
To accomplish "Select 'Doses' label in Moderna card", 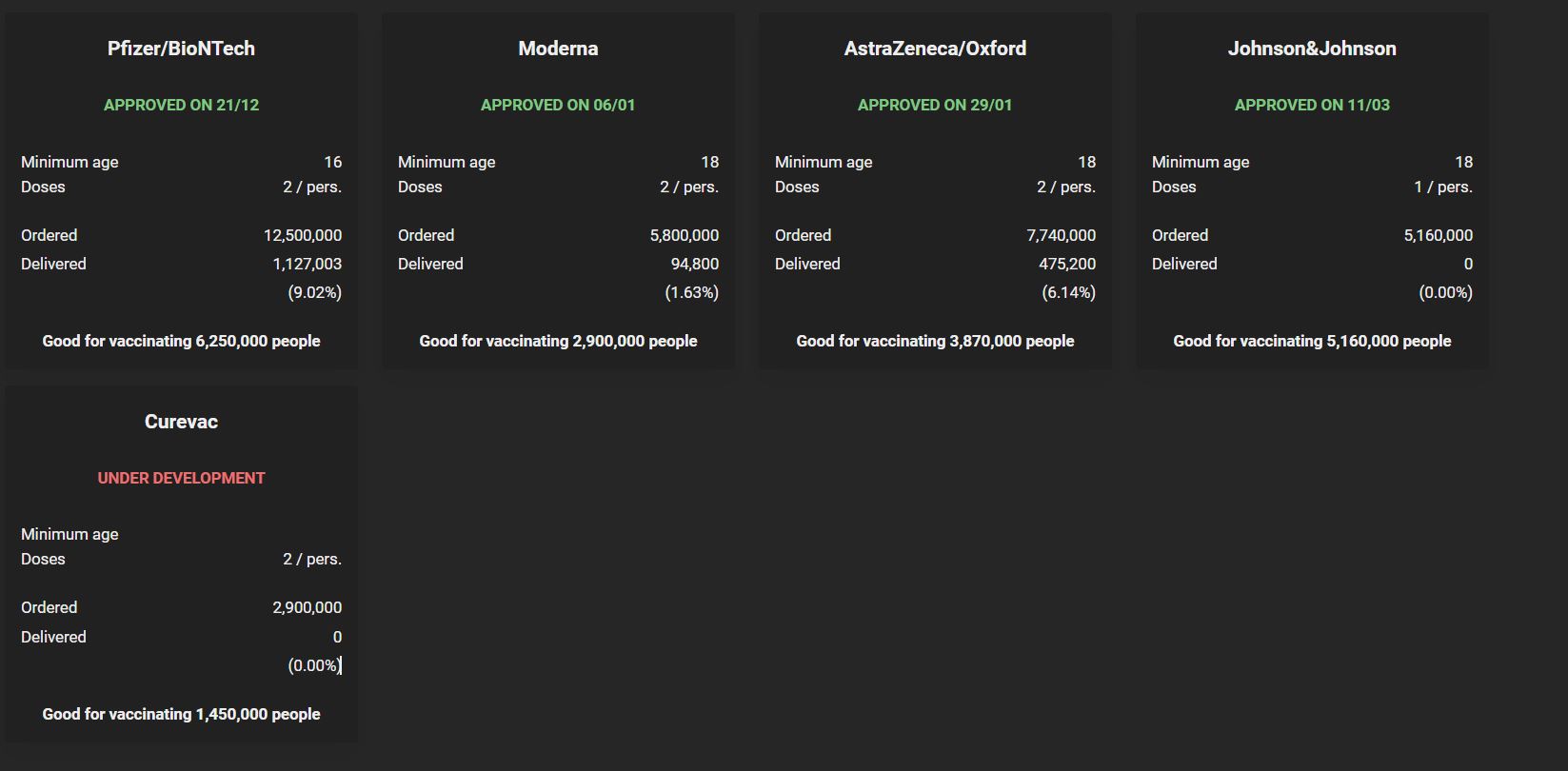I will tap(420, 187).
